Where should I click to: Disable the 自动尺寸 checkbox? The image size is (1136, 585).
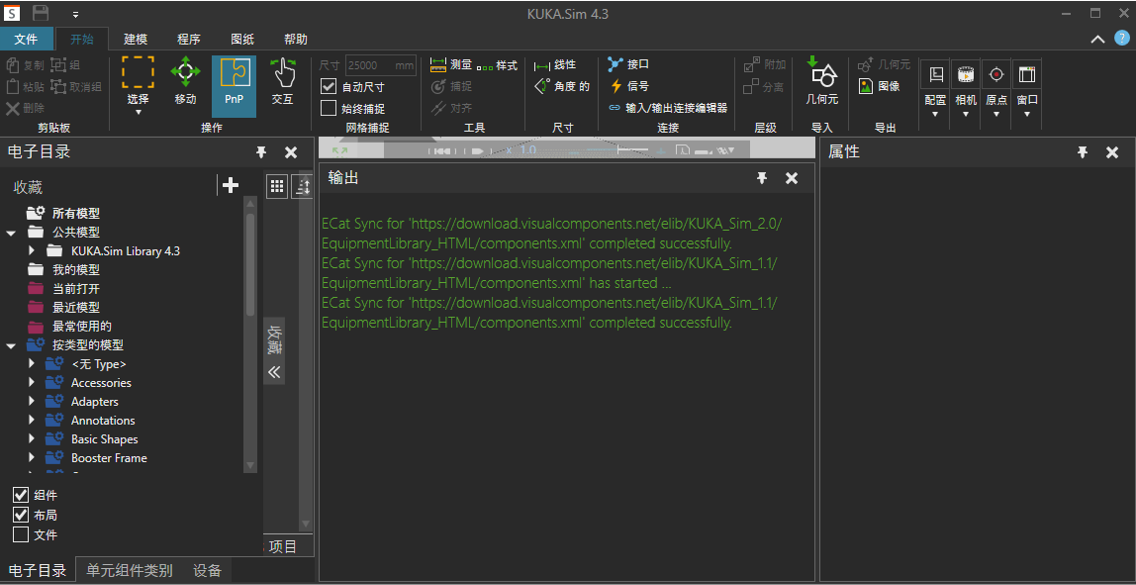point(329,87)
